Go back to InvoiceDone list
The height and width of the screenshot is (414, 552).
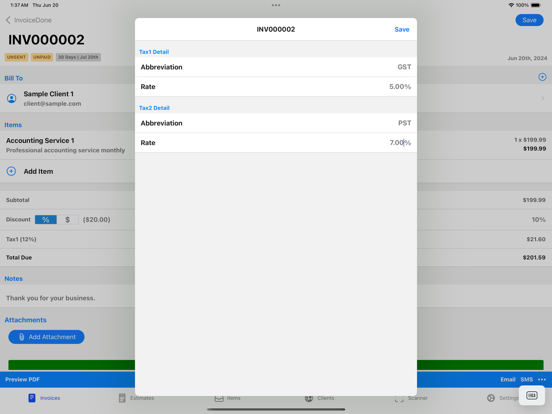point(29,20)
